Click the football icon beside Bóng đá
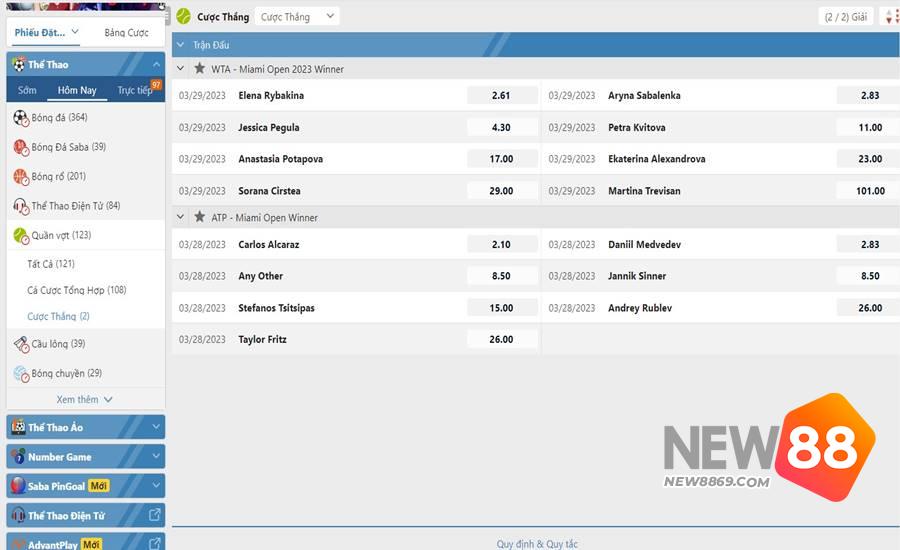The image size is (900, 550). tap(20, 118)
